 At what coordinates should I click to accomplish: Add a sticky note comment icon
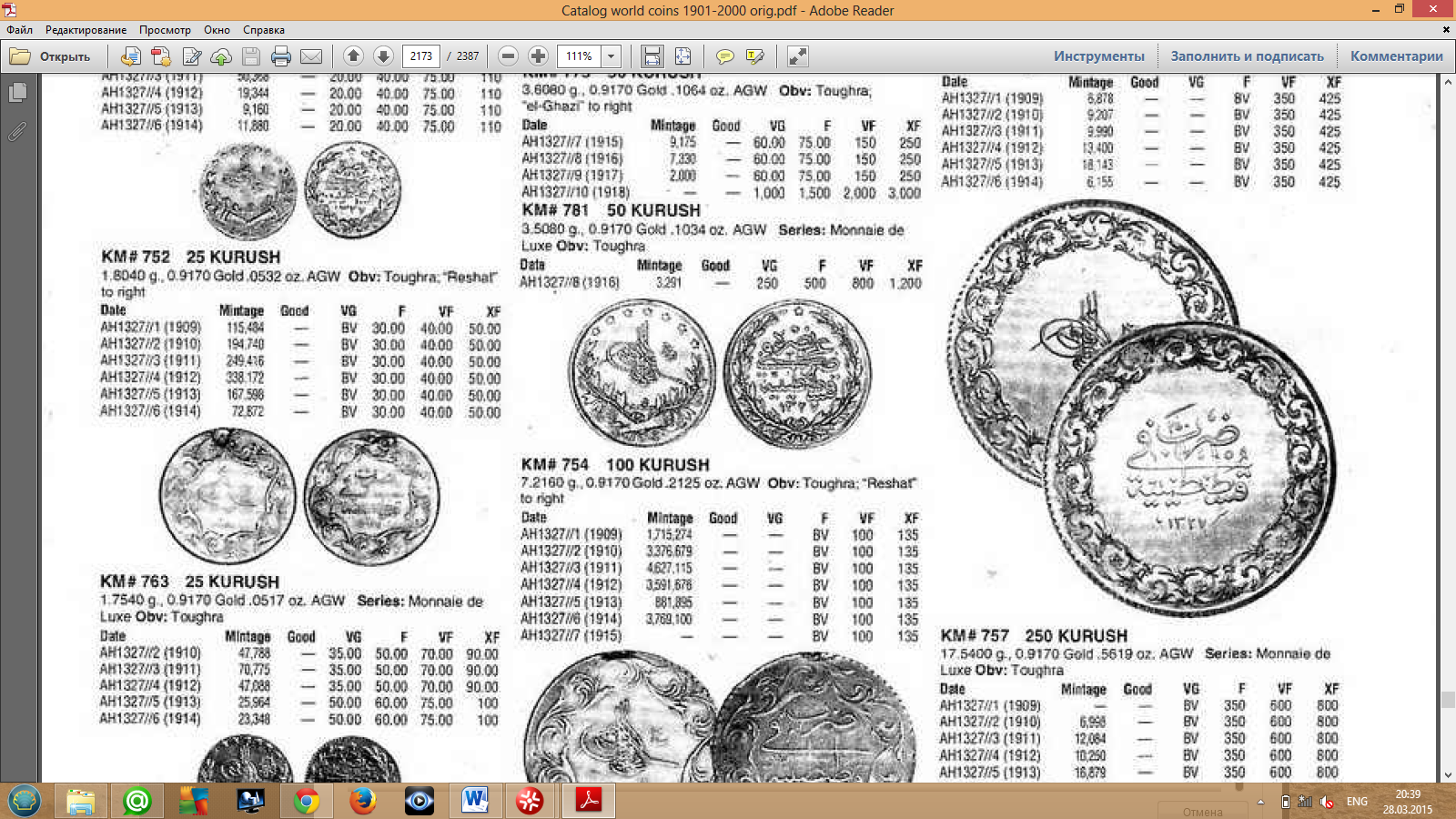pos(725,56)
